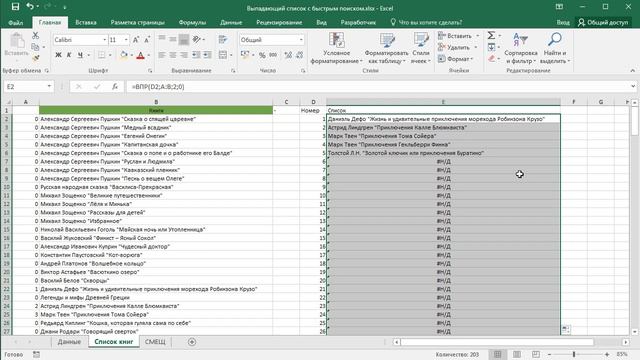Open the Формат cells menu

(456, 59)
